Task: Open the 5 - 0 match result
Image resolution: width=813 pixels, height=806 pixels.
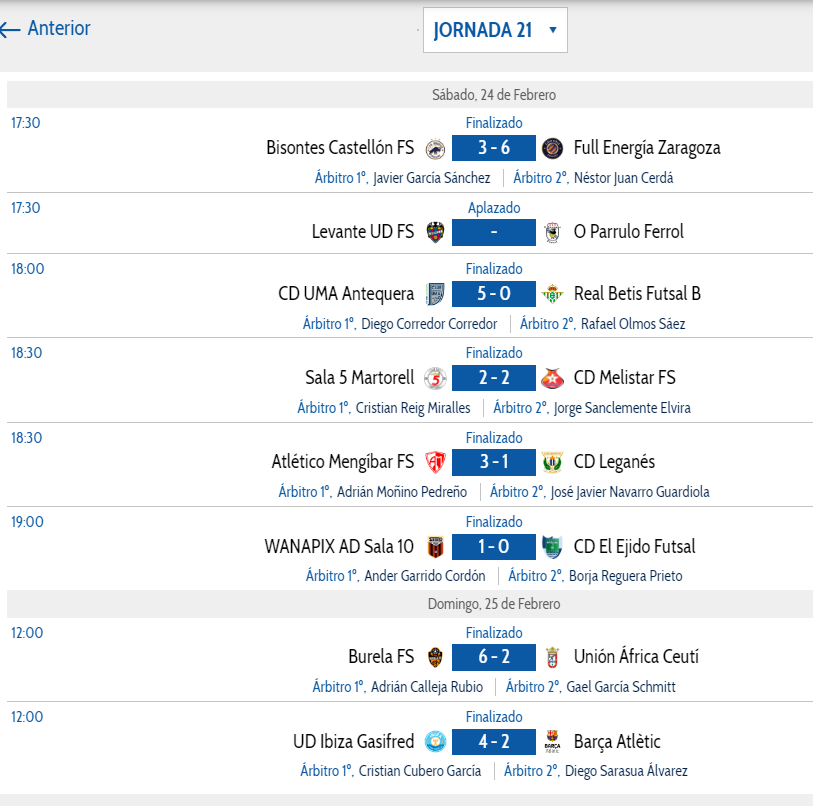Action: coord(494,294)
